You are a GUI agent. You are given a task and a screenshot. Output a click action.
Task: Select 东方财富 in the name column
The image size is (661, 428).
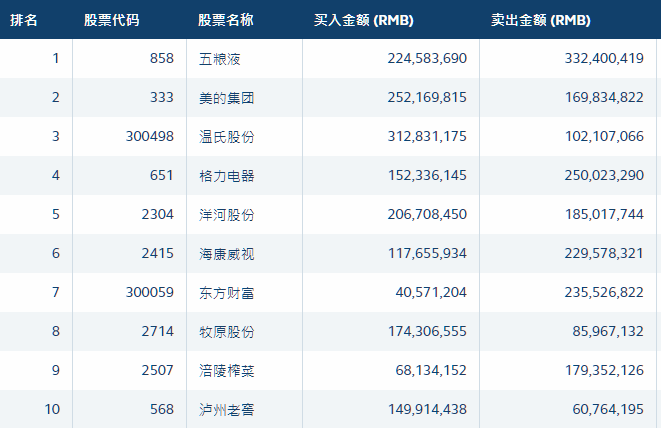pyautogui.click(x=226, y=293)
